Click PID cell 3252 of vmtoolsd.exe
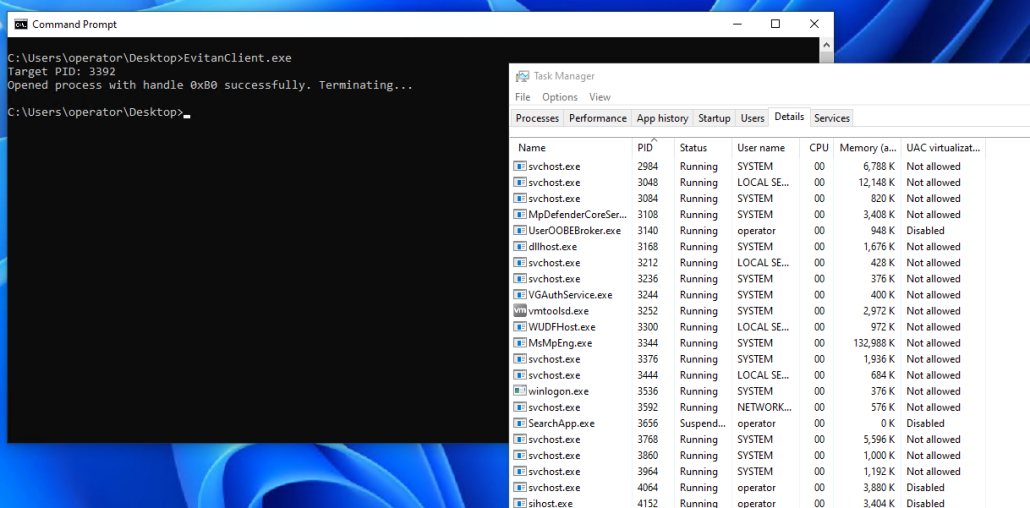Image resolution: width=1030 pixels, height=508 pixels. coord(648,311)
